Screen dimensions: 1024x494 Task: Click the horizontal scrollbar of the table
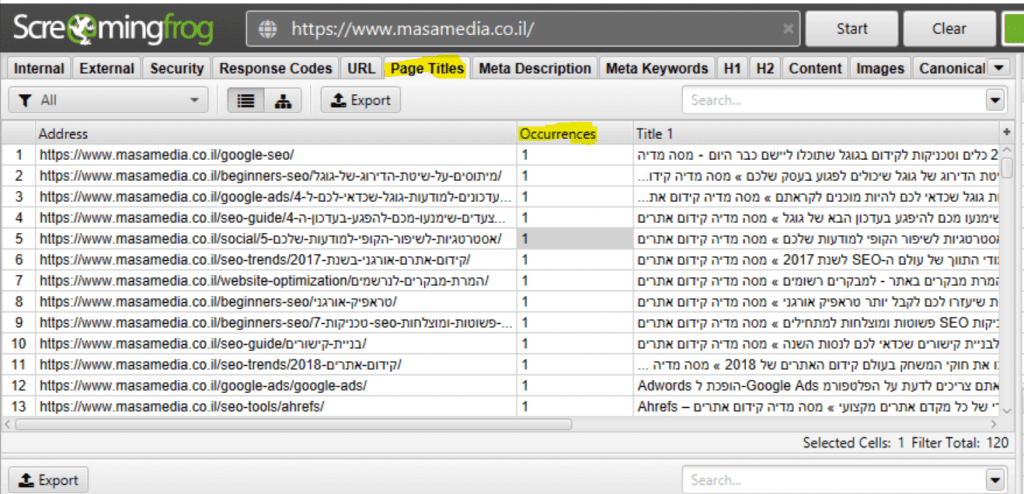tap(293, 424)
